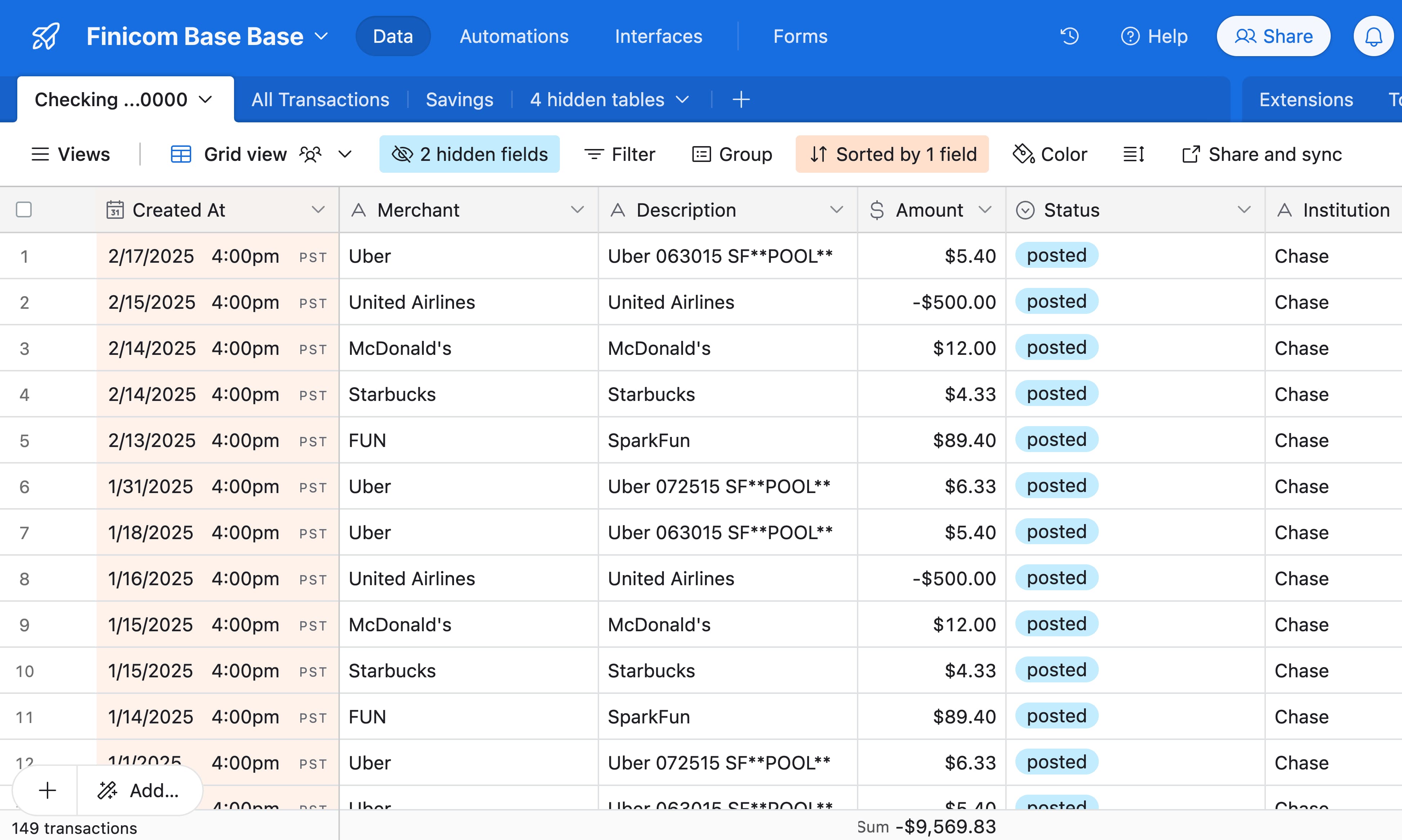Open base history clock icon
1402x840 pixels.
coord(1069,36)
